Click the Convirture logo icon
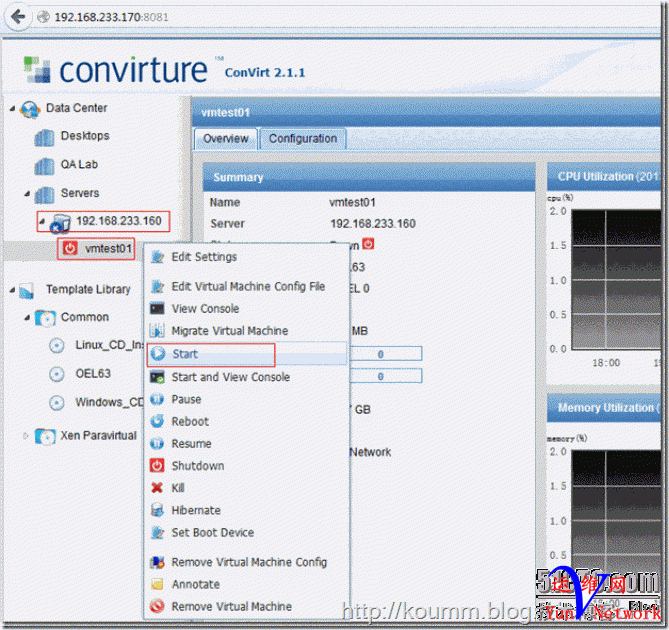This screenshot has height=630, width=669. click(x=37, y=70)
